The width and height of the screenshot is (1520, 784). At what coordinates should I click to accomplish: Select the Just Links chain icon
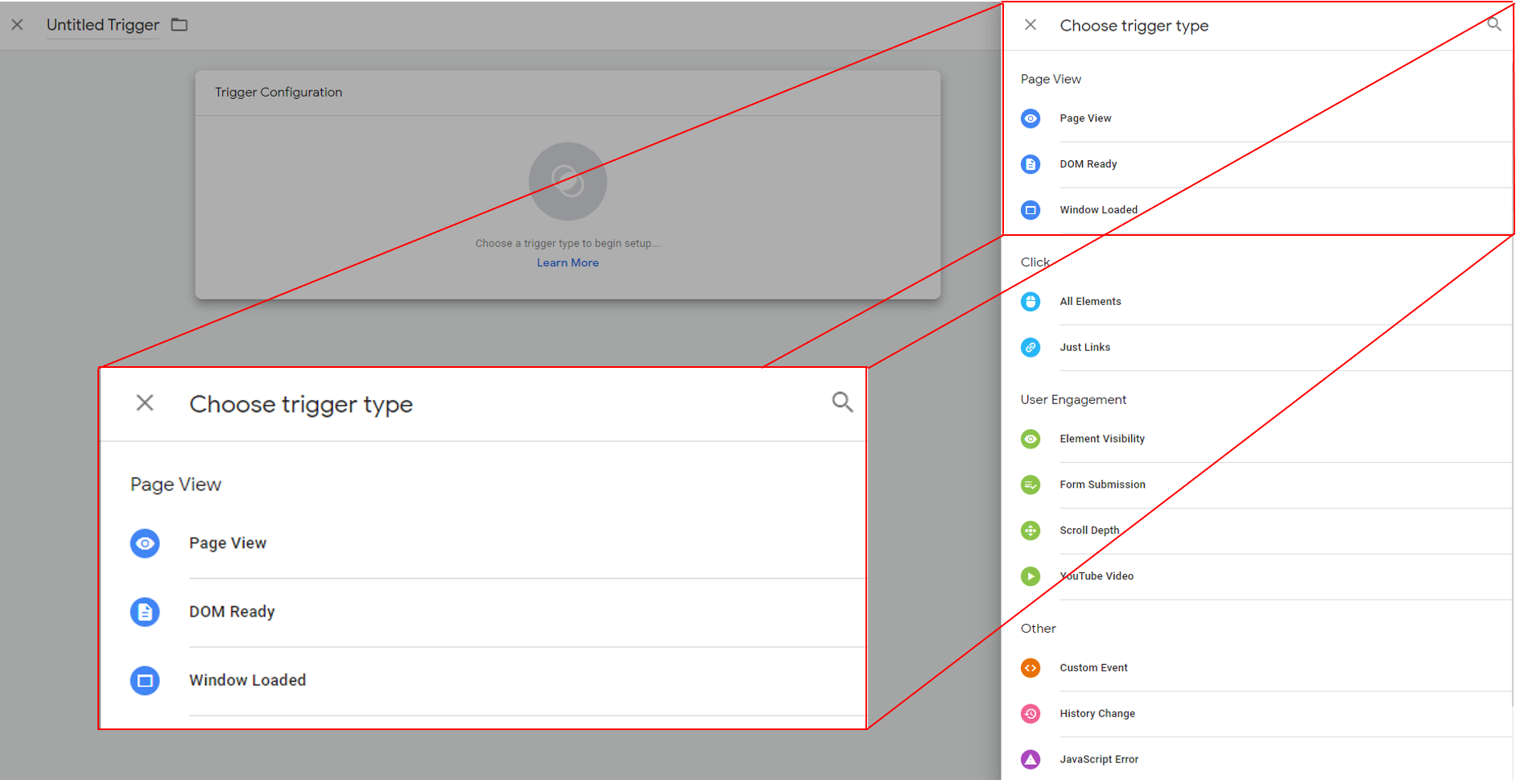tap(1030, 348)
